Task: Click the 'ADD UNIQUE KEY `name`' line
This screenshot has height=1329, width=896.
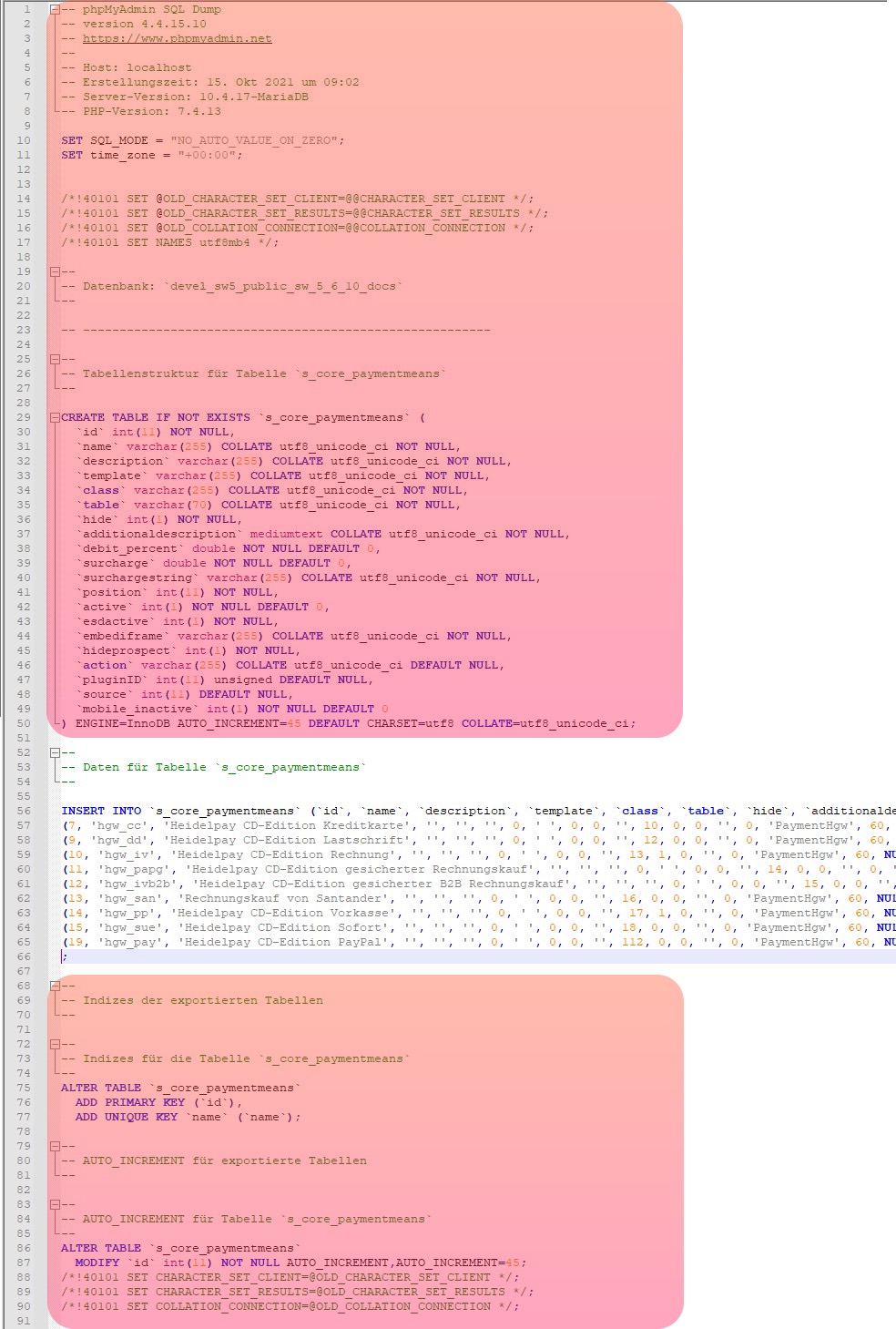Action: click(188, 1117)
